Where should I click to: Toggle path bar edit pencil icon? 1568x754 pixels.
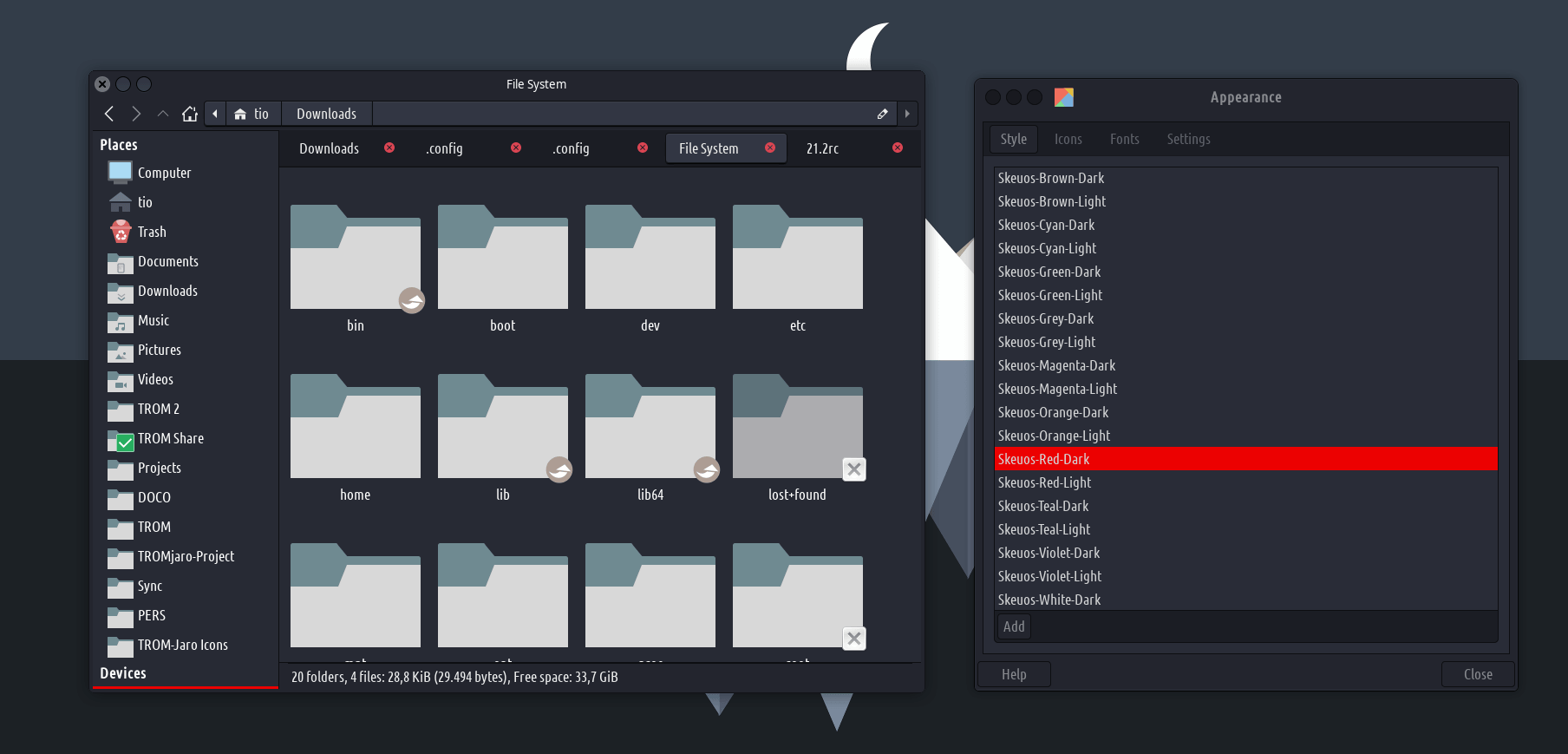(x=882, y=114)
